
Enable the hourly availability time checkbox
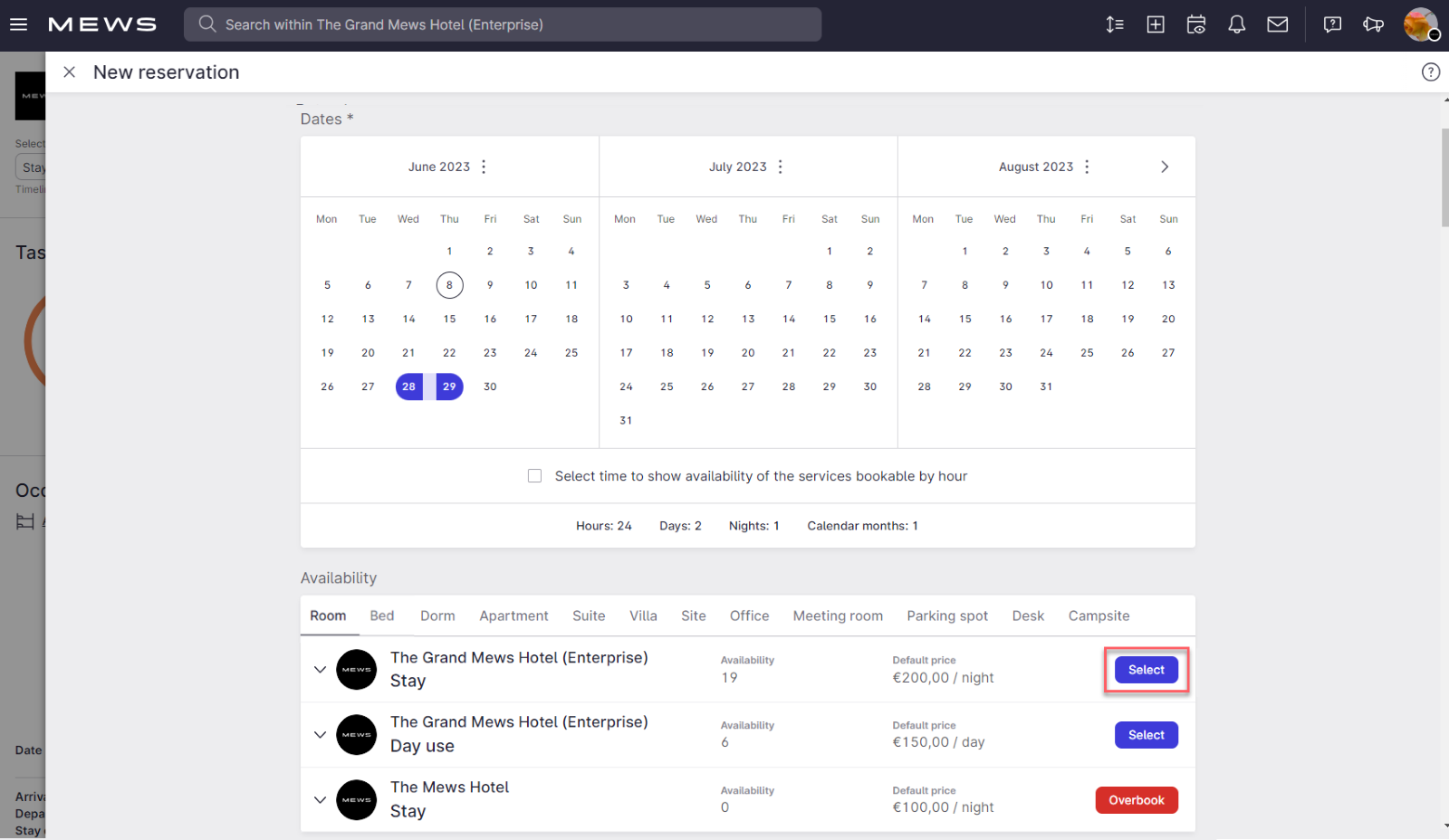(534, 475)
